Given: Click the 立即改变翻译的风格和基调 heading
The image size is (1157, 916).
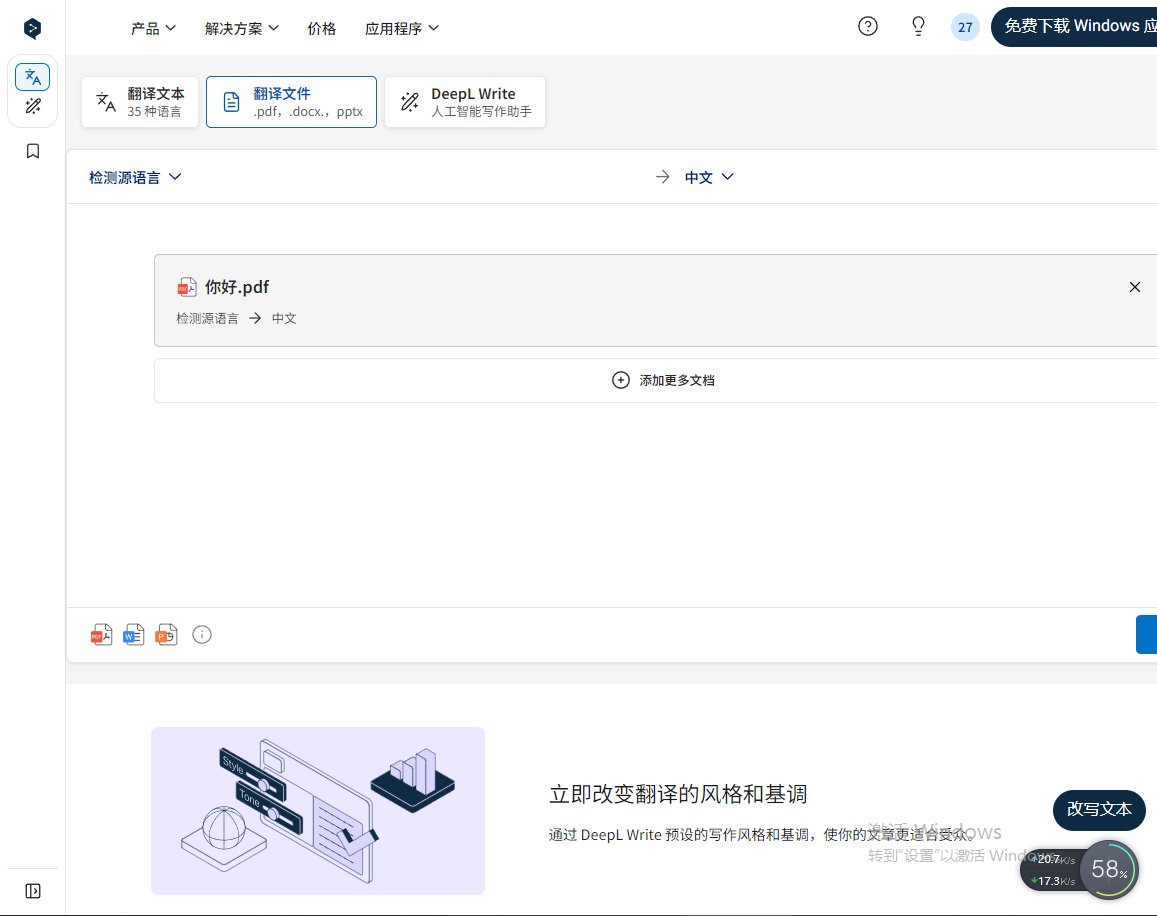Looking at the screenshot, I should 678,794.
